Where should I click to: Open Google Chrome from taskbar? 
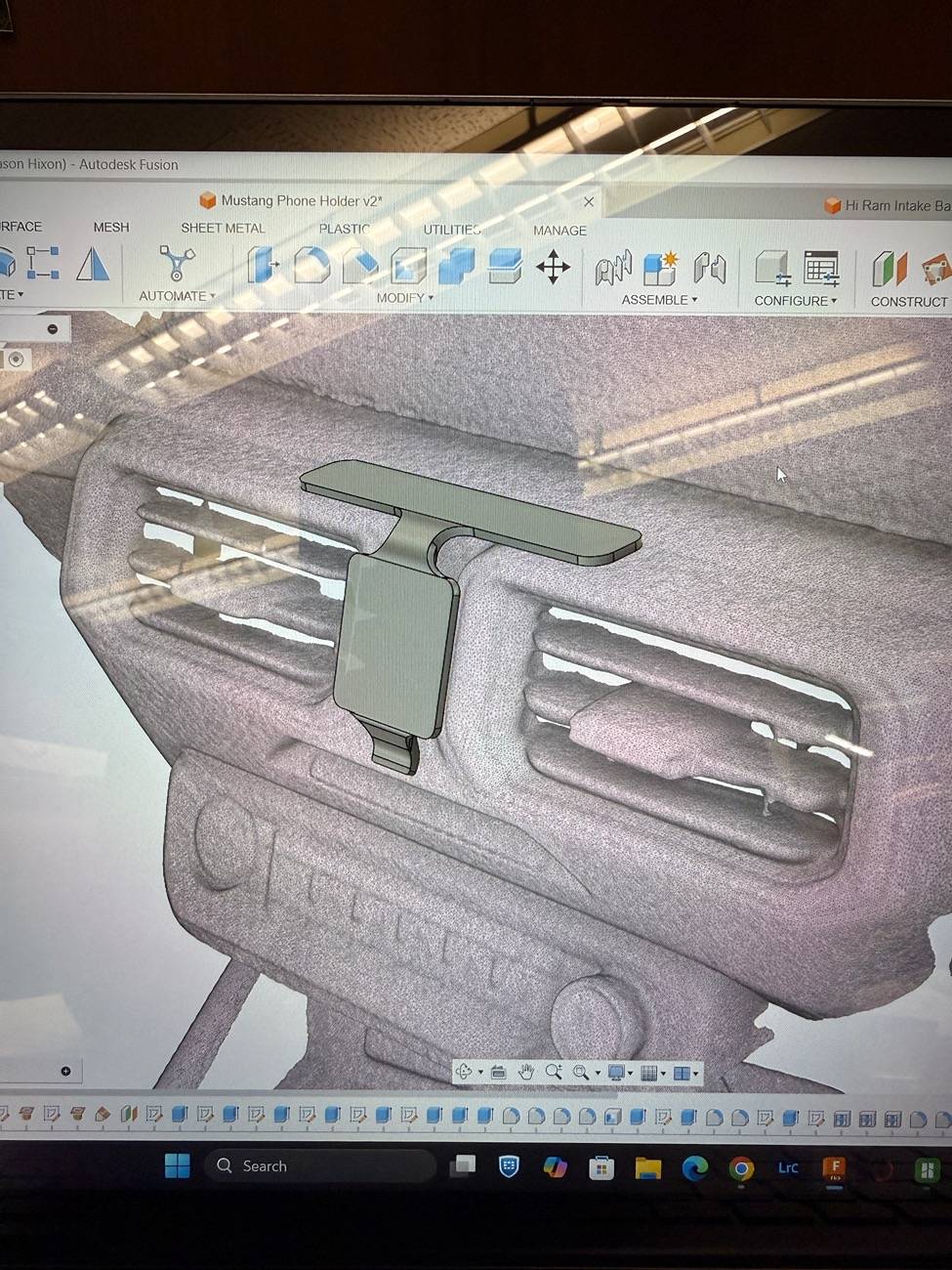[x=741, y=1168]
